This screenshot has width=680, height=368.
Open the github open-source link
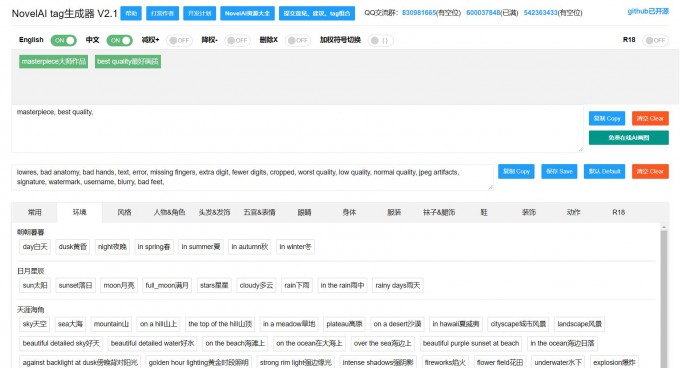(648, 11)
